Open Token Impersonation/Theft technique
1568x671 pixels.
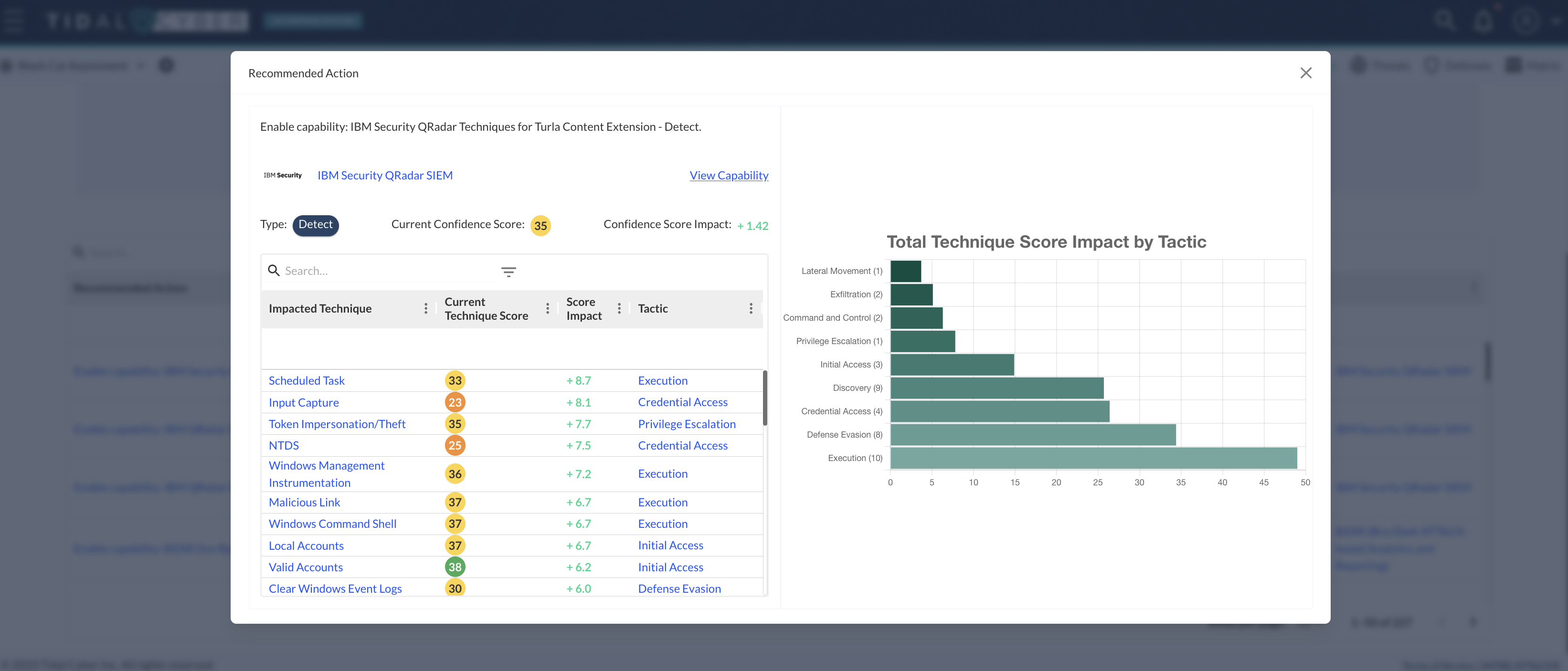point(337,424)
